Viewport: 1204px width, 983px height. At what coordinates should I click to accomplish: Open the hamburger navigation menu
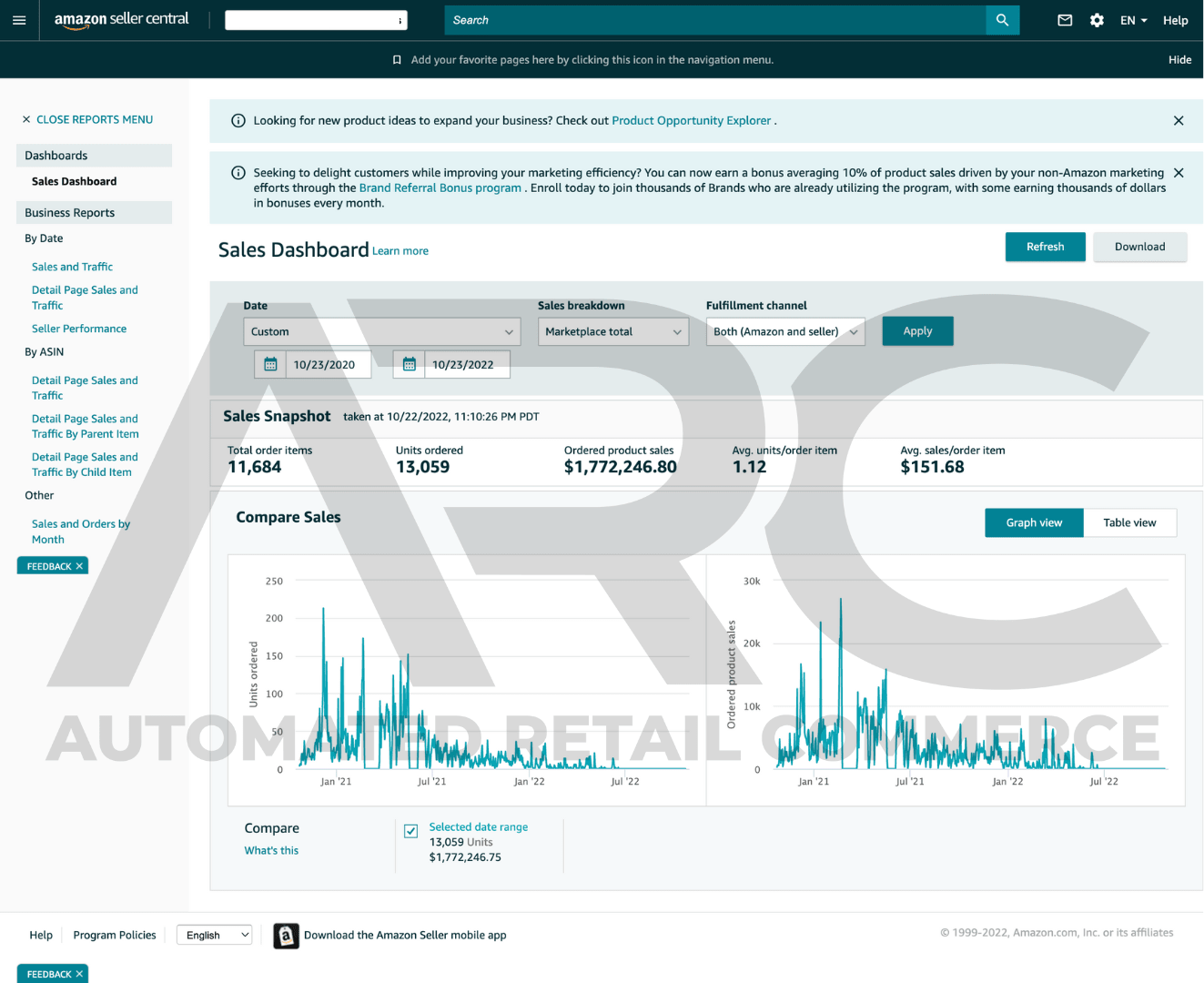(19, 20)
